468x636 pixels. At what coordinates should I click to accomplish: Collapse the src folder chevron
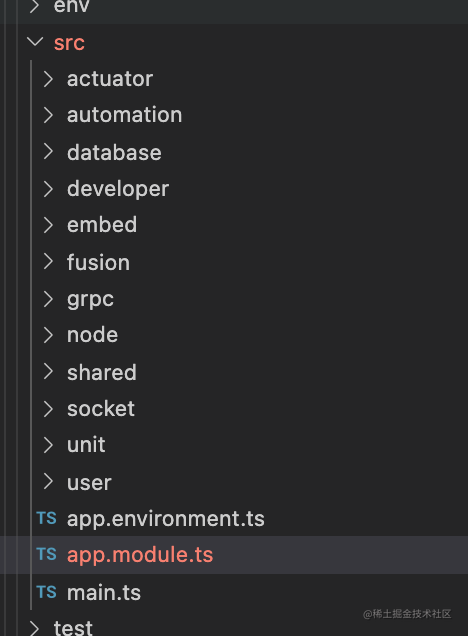click(35, 41)
